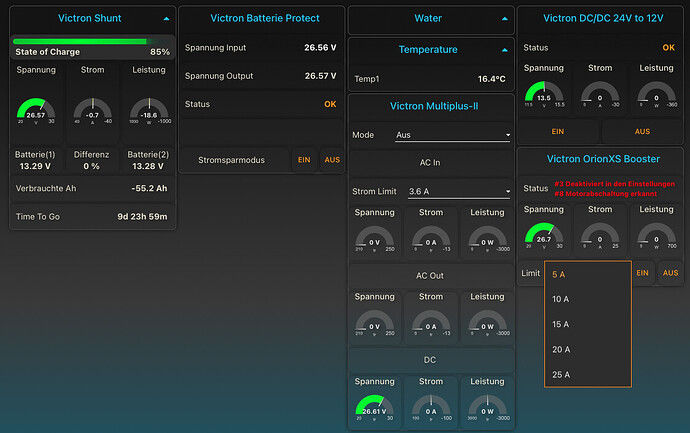Click the DC/DC Status OK value
Viewport: 690px width, 433px height.
pos(668,48)
